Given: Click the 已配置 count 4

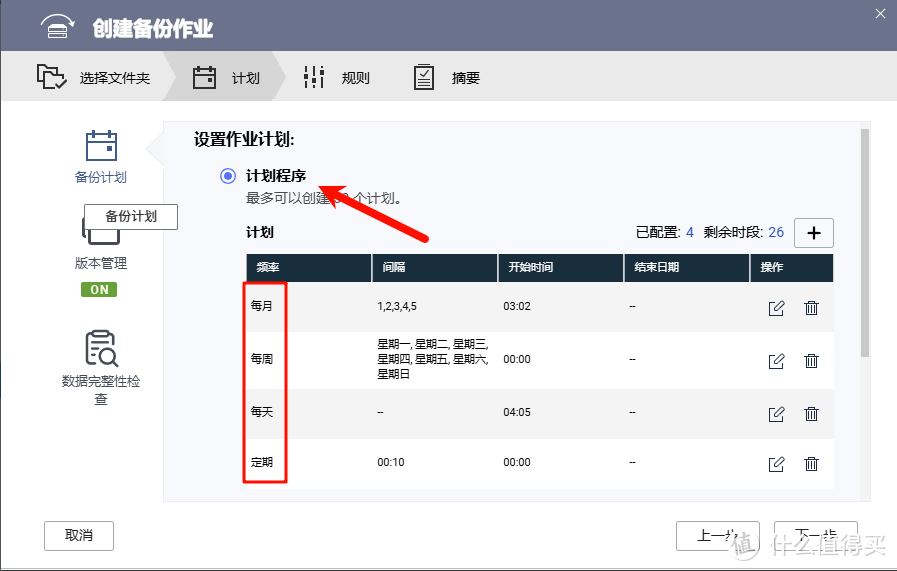Looking at the screenshot, I should [x=690, y=232].
